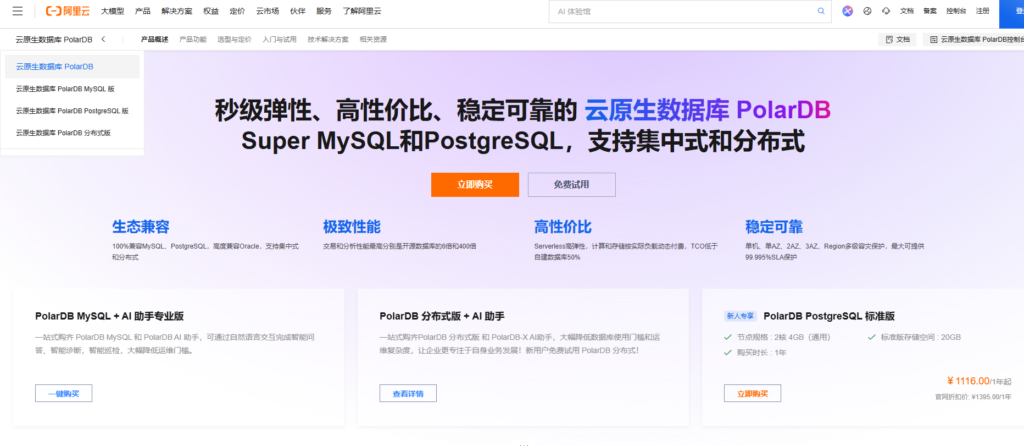Click the 新人专享 badge
Screen dimensions: 1024x446
(x=740, y=316)
